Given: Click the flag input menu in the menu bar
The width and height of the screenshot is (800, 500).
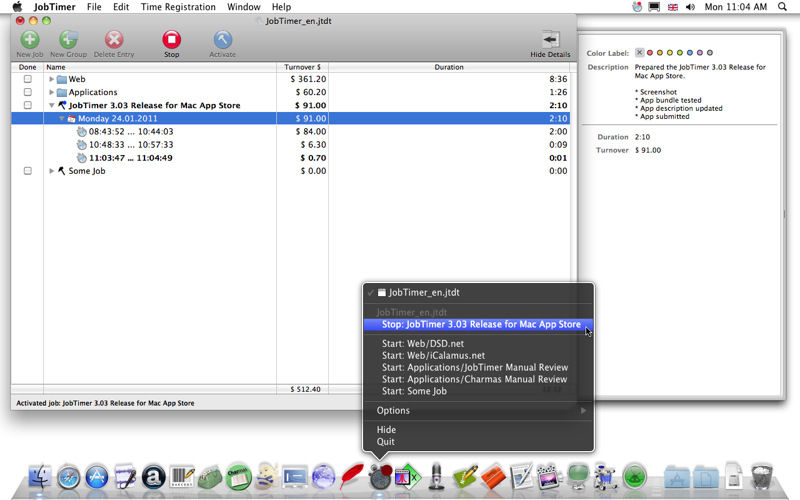Looking at the screenshot, I should pos(673,7).
